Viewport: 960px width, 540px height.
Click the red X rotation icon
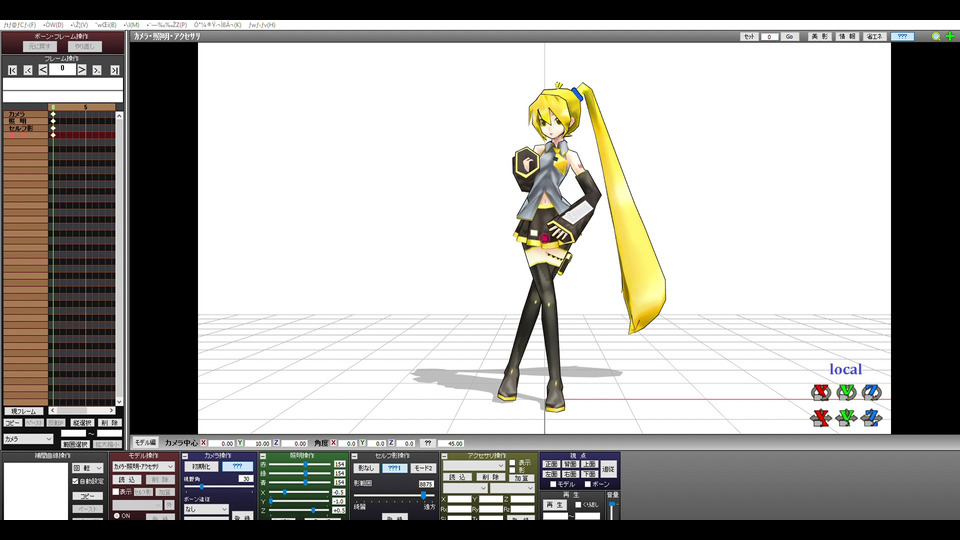[x=820, y=392]
